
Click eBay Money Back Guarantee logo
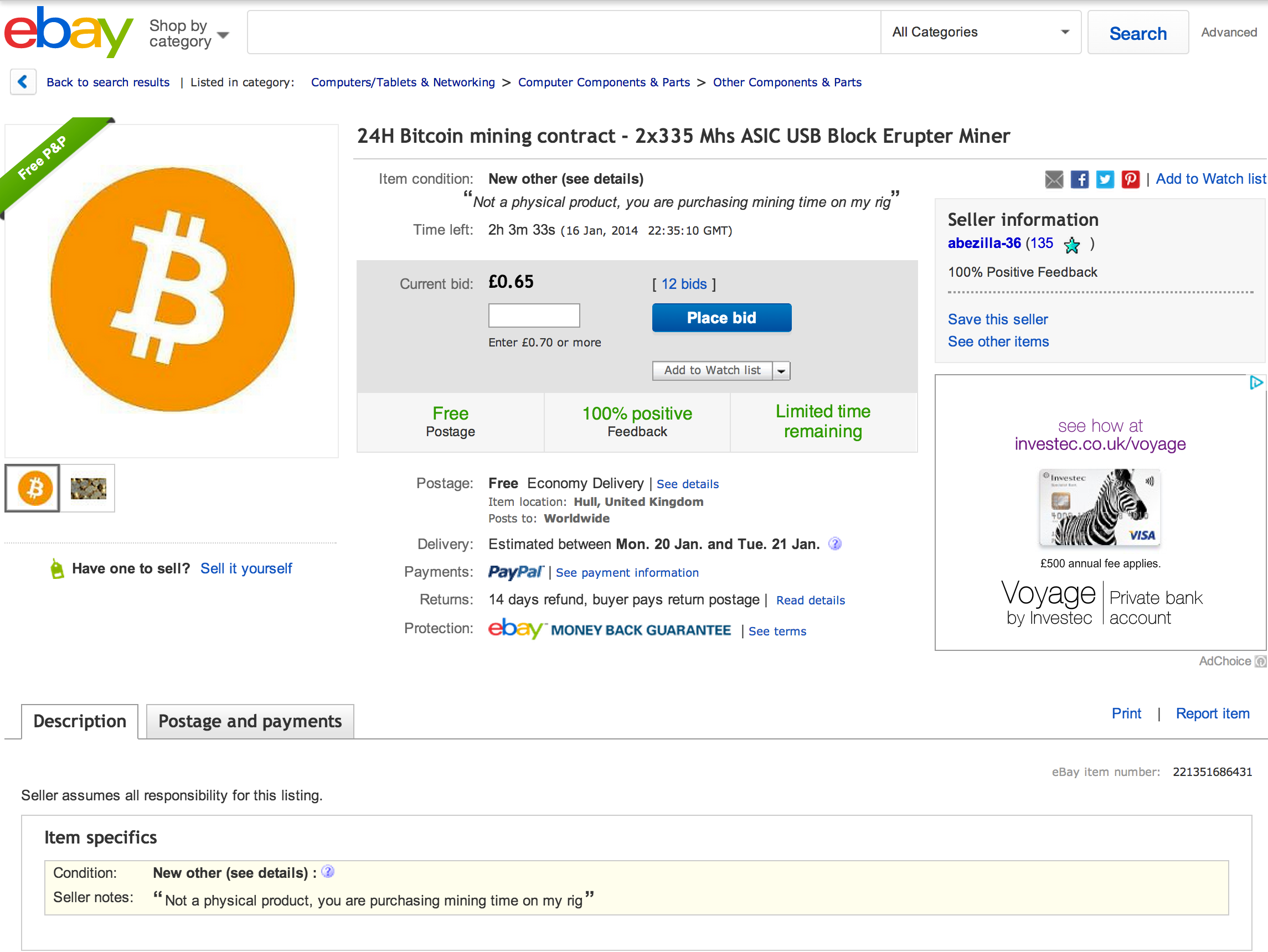pos(609,629)
